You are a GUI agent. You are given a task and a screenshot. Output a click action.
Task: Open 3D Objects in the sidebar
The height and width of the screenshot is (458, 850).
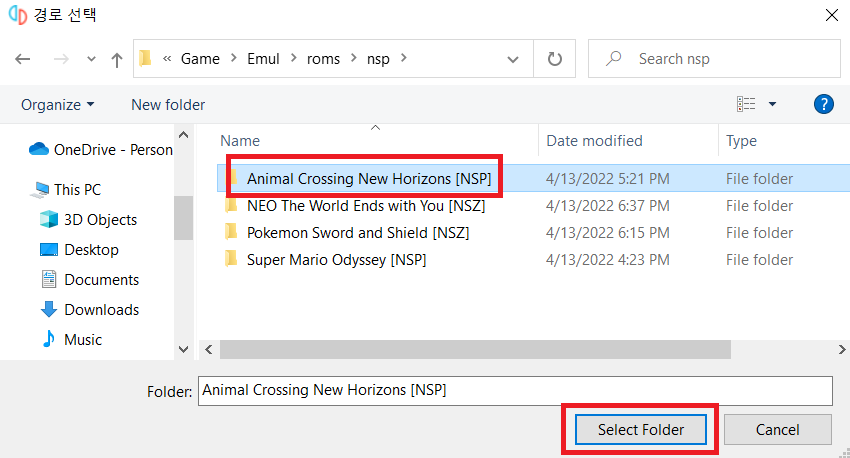coord(88,220)
